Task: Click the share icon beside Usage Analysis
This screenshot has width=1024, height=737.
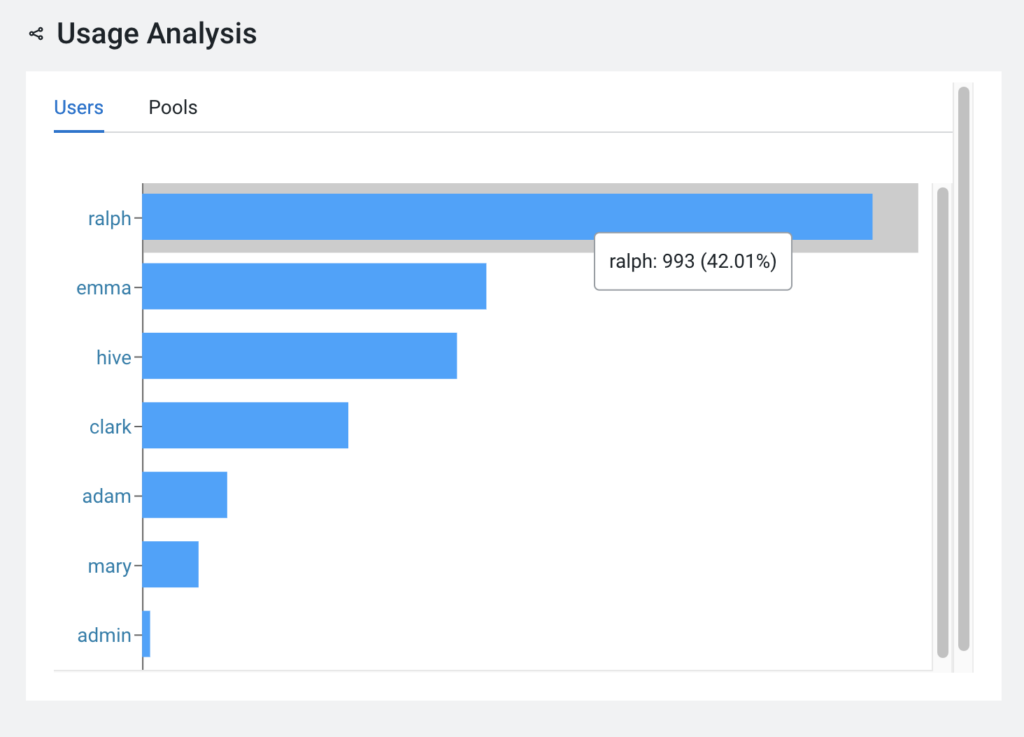Action: click(36, 34)
